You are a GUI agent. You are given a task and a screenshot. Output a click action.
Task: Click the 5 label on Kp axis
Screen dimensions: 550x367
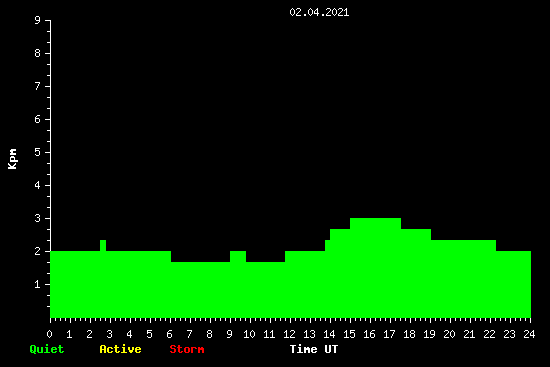pos(38,152)
